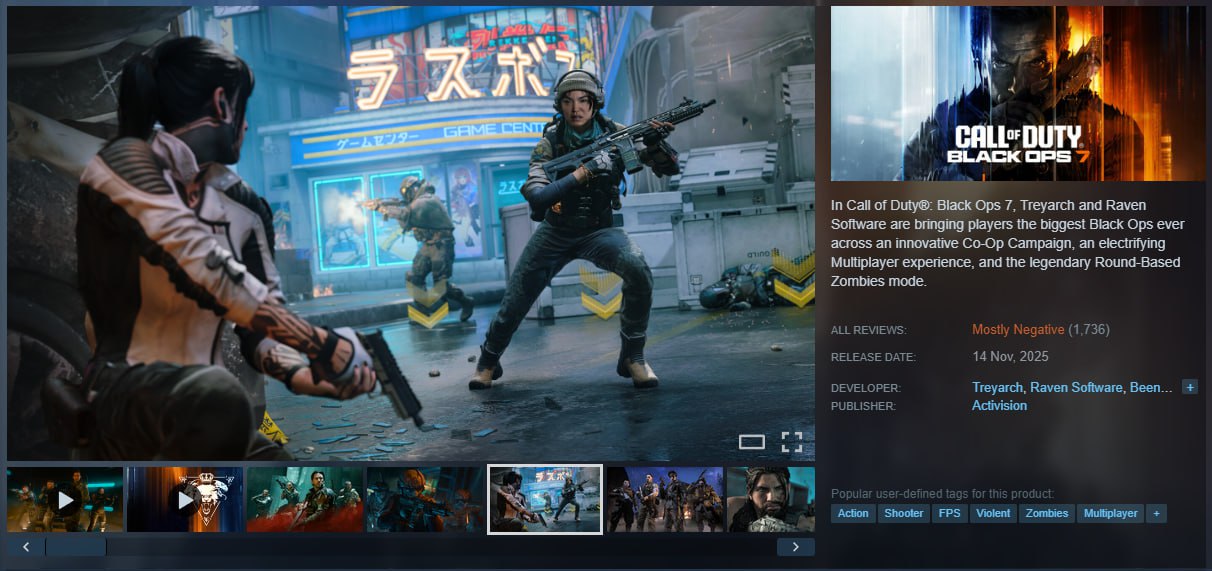Viewport: 1212px width, 571px height.
Task: Browse the Violent tag
Action: click(x=992, y=513)
